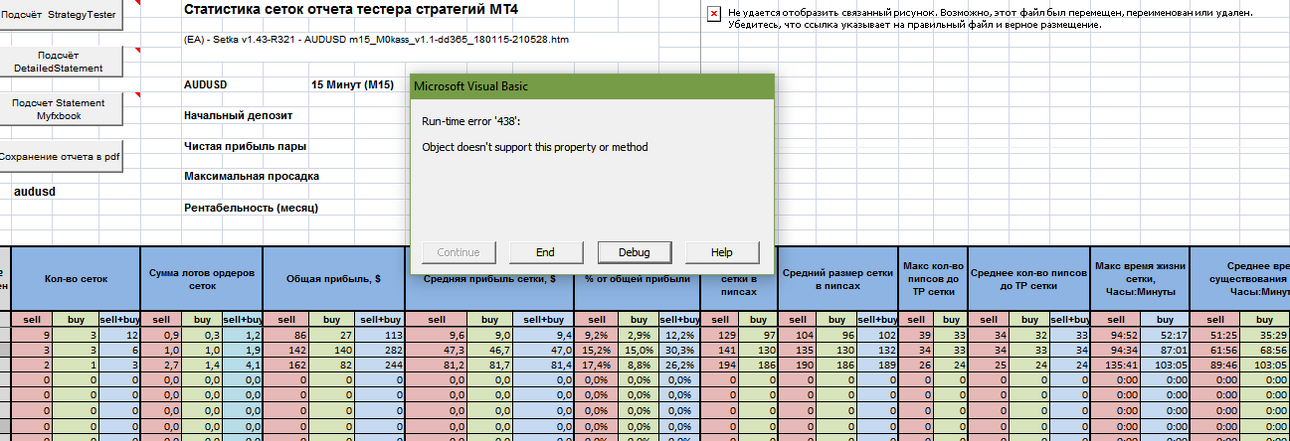1290x441 pixels.
Task: Open Debug from the run-time error dialog
Action: [634, 252]
